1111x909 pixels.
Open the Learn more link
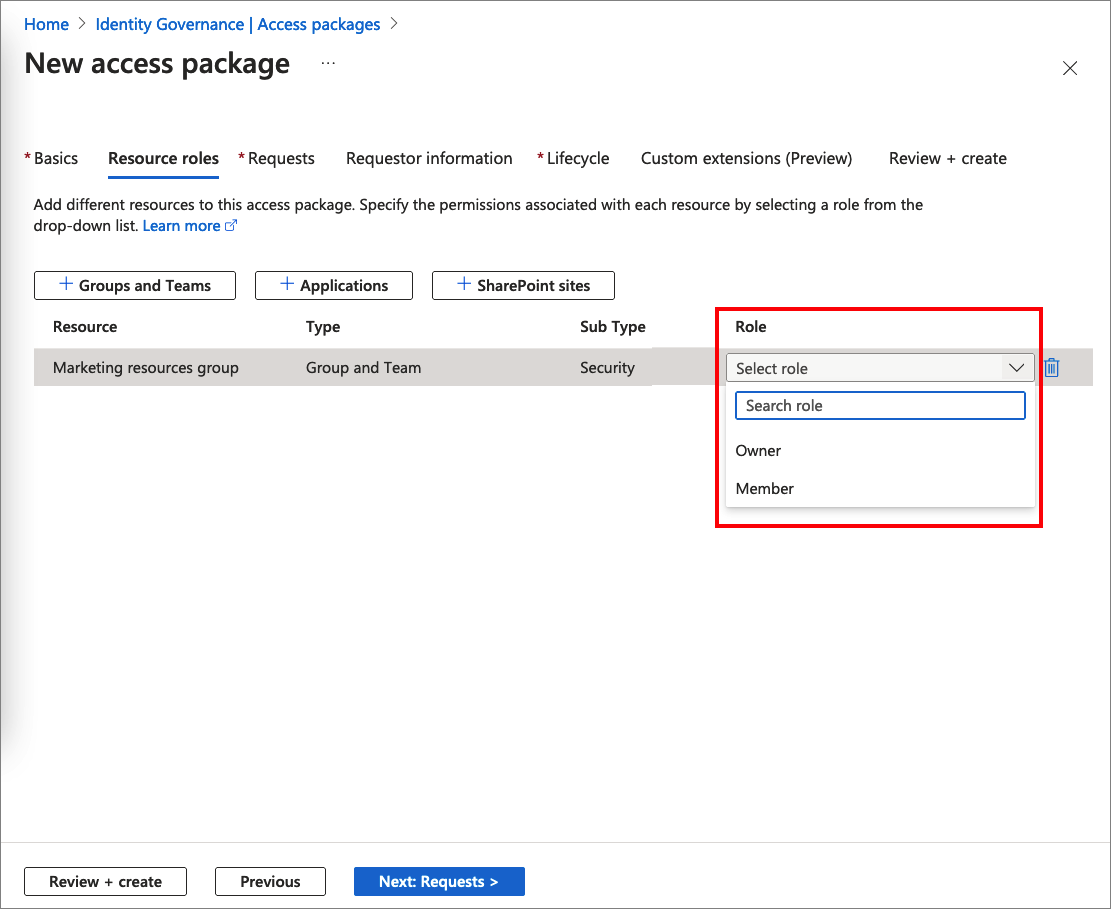click(182, 226)
